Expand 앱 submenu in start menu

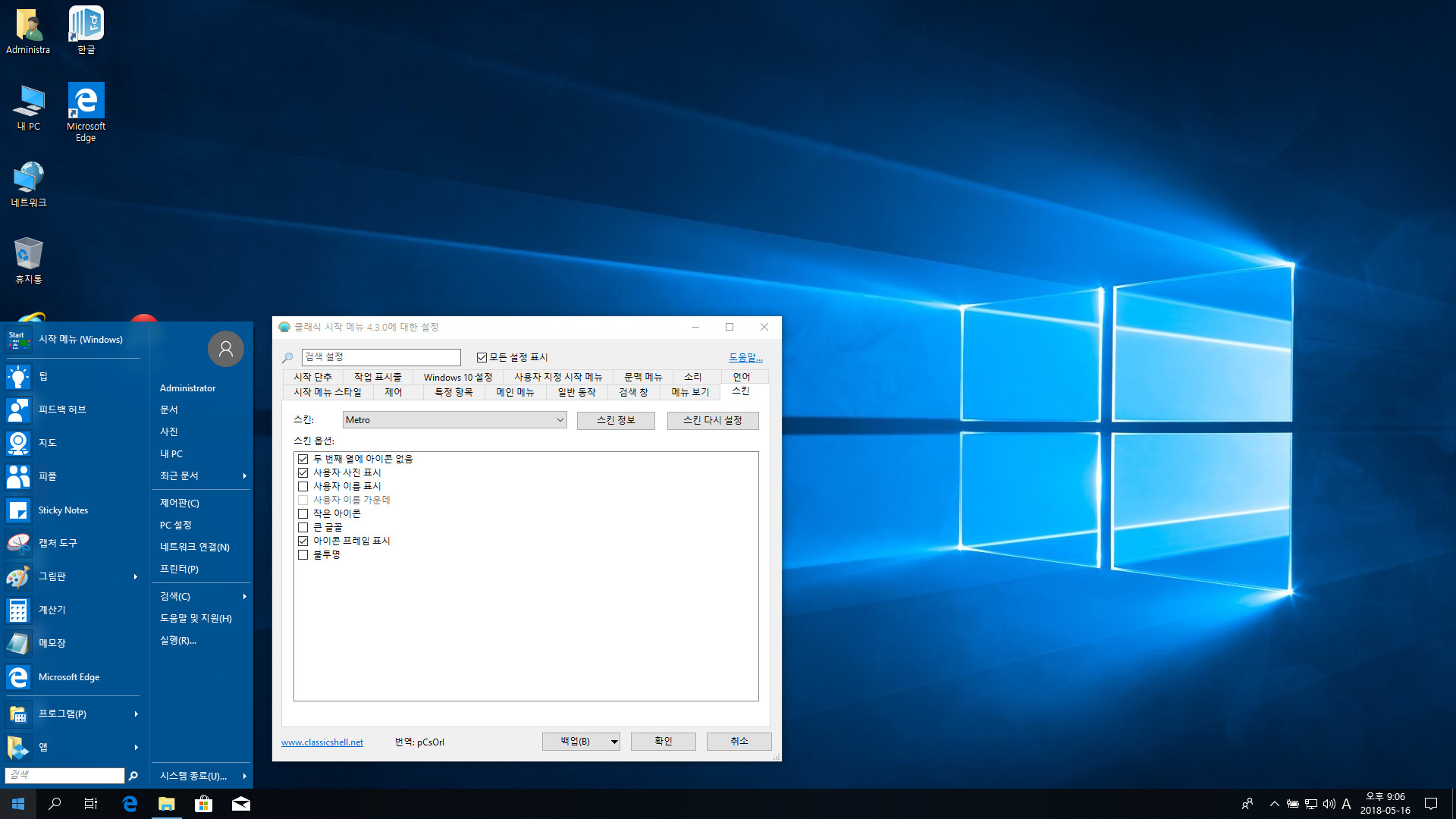coord(72,747)
